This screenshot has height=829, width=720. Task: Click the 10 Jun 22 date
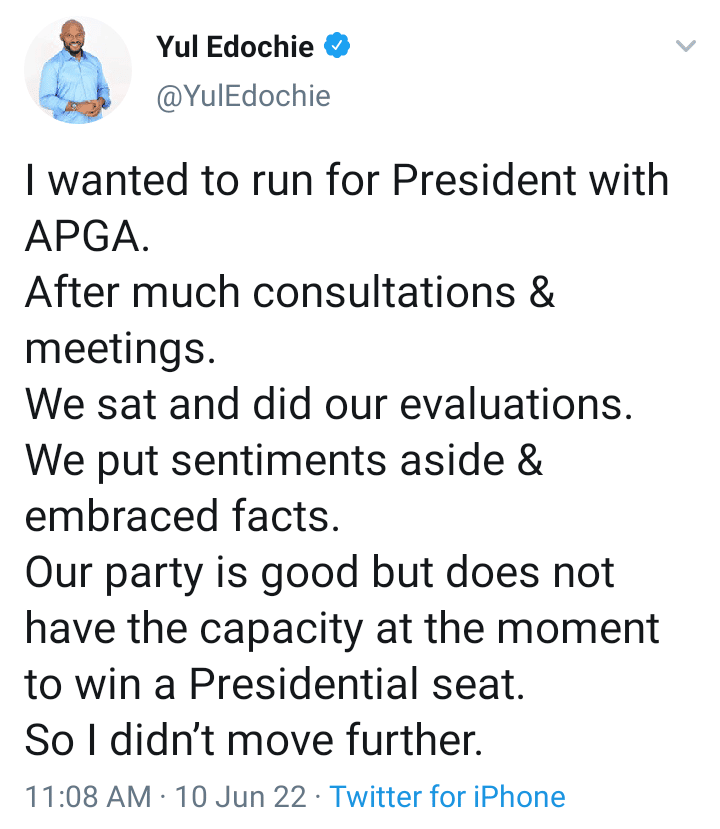click(241, 797)
